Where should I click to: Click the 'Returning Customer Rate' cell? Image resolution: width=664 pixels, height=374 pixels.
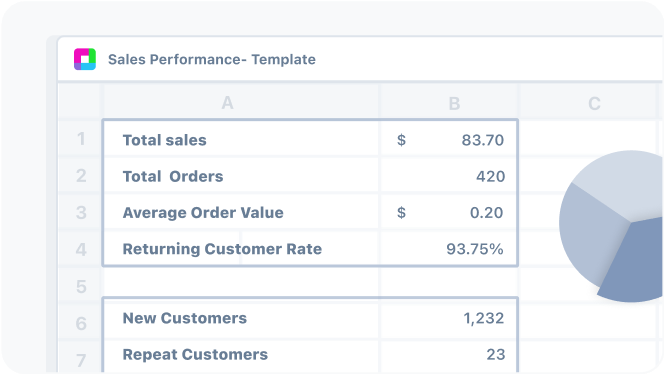[241, 249]
